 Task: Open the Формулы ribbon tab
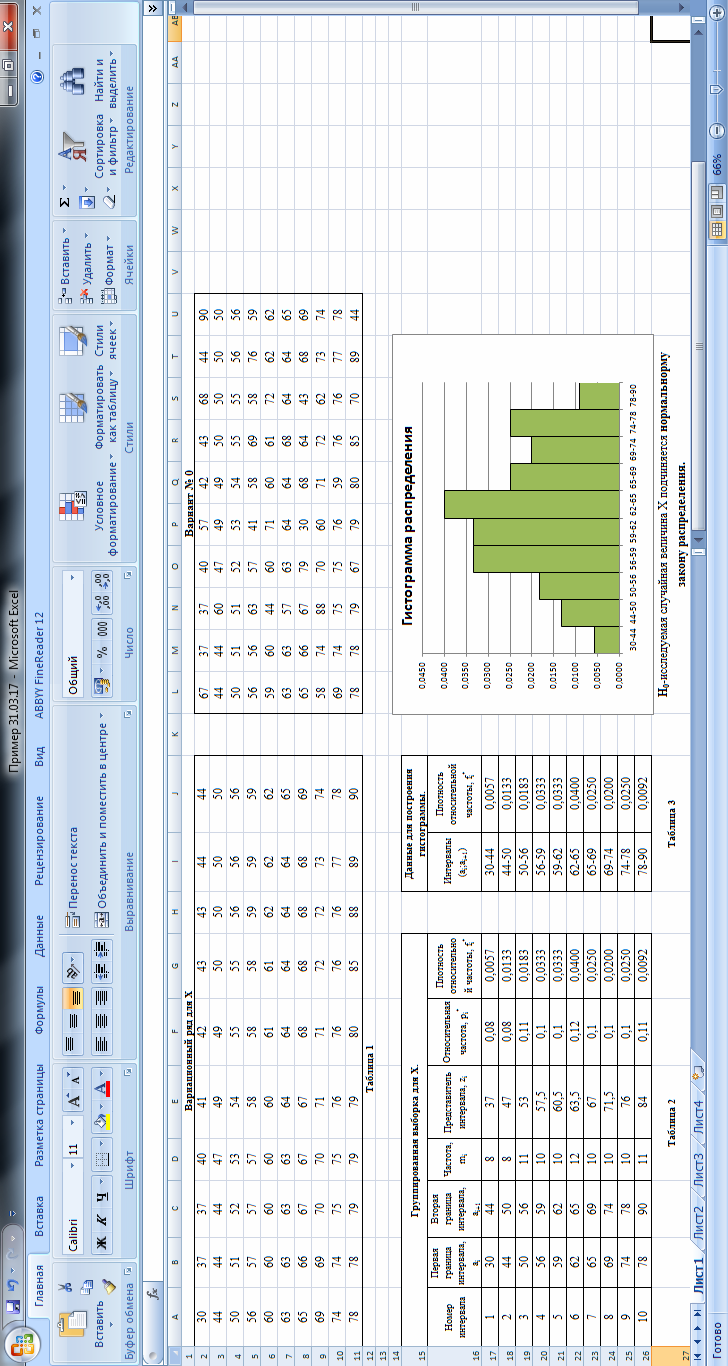(x=39, y=1008)
